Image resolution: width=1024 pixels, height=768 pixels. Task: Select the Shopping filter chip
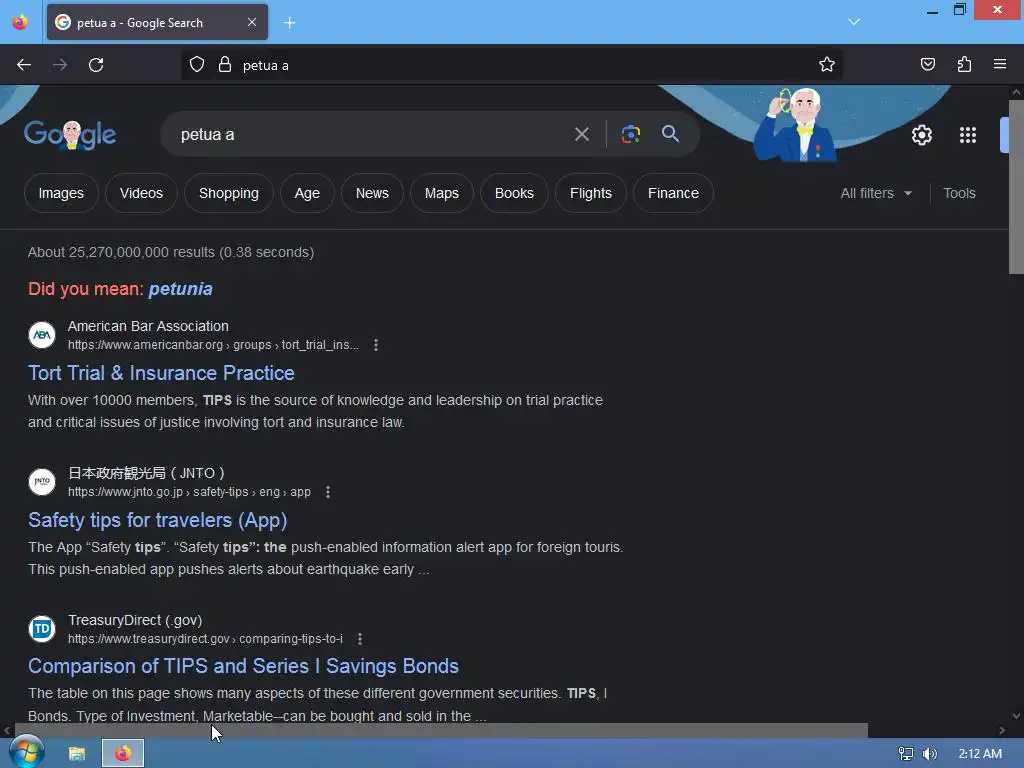[x=229, y=193]
